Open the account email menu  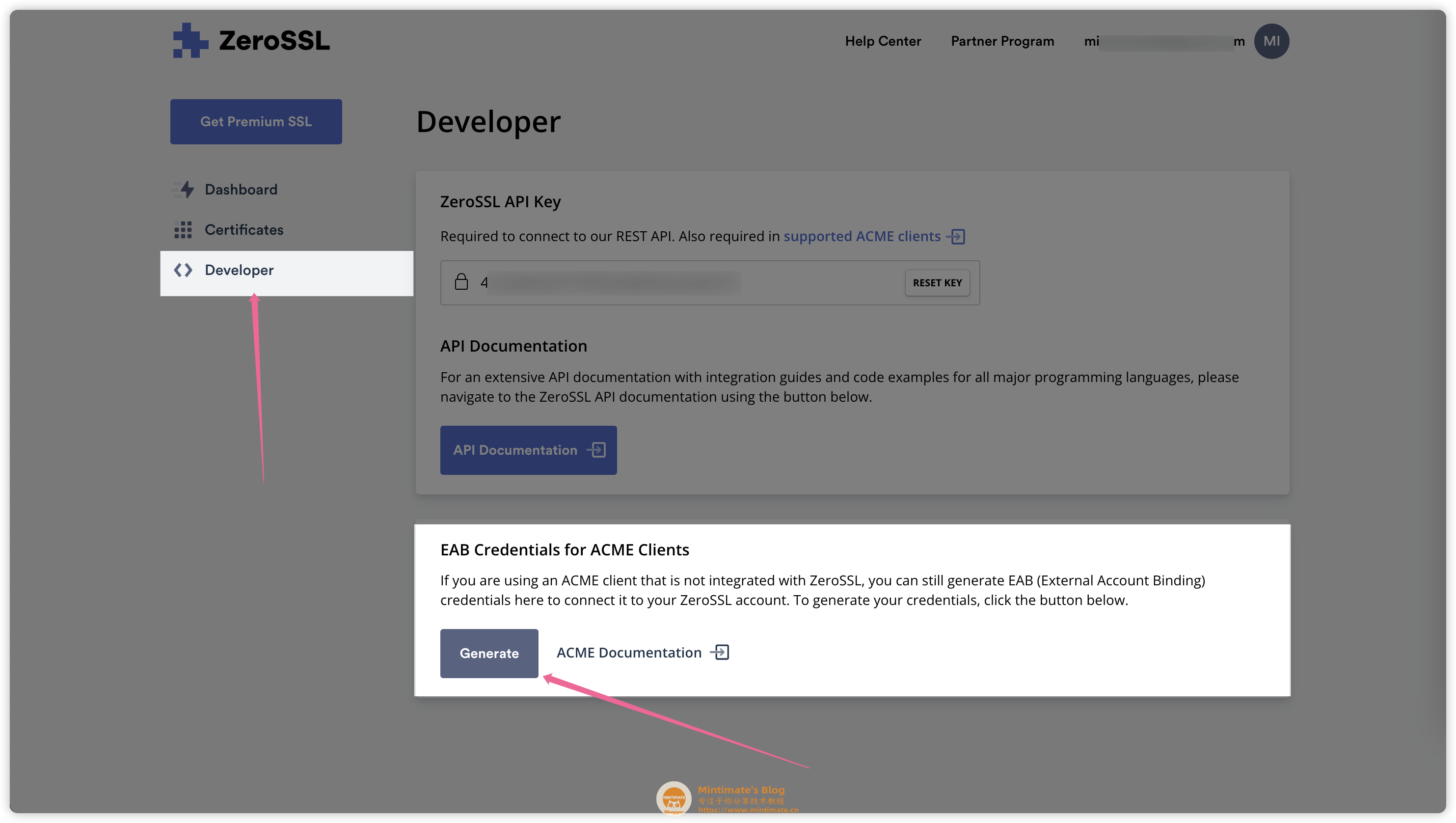pos(1164,42)
